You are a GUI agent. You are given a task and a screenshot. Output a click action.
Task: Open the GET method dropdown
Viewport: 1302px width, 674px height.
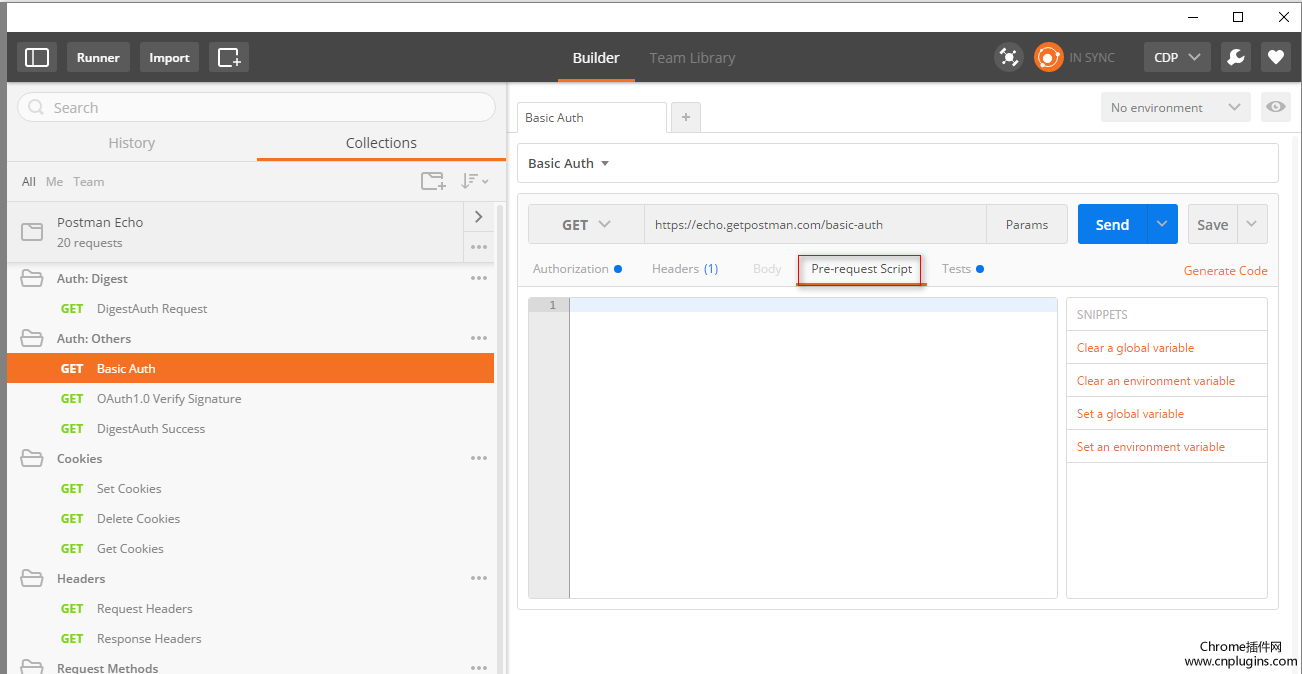[586, 225]
